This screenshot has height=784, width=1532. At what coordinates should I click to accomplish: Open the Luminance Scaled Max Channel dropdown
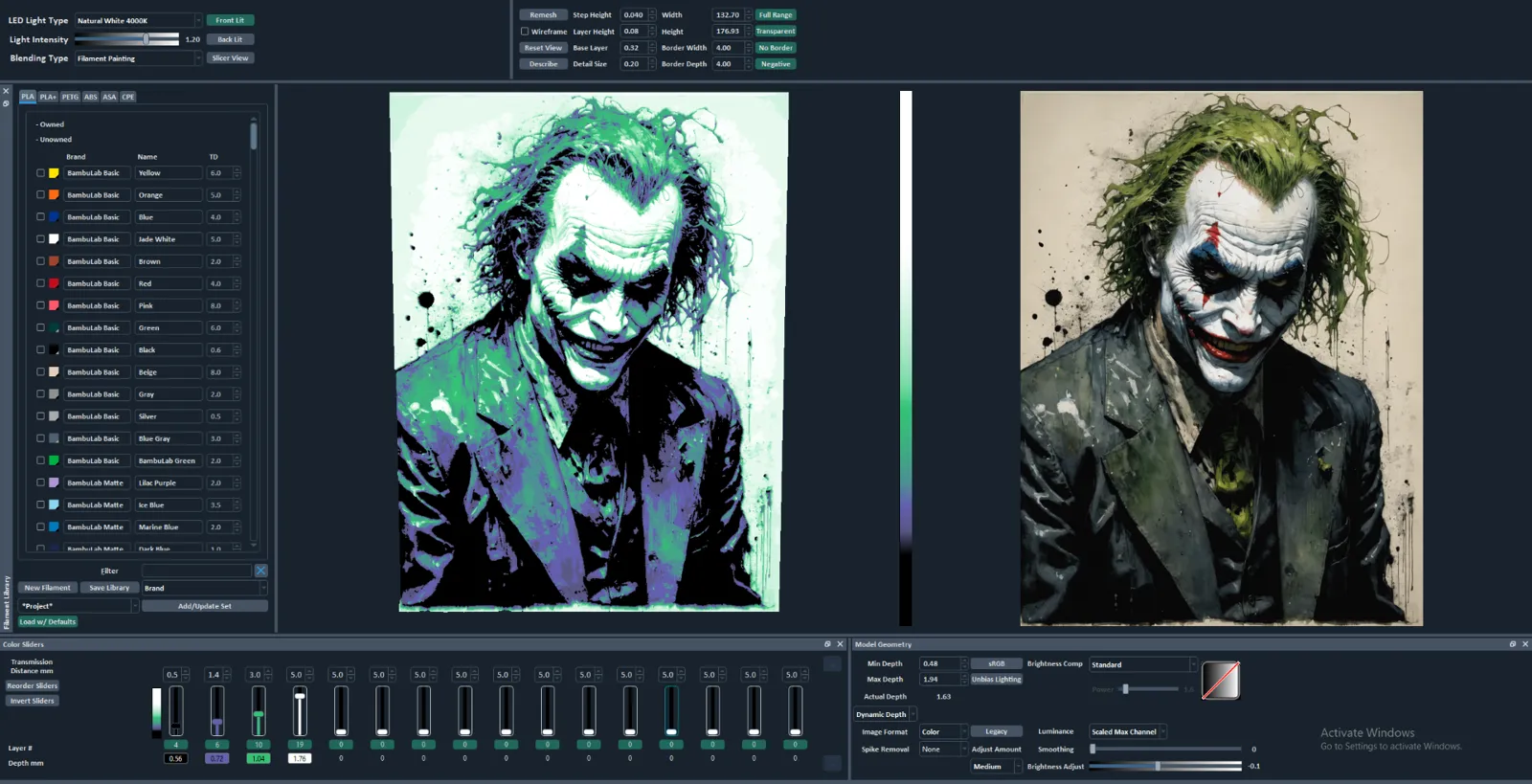click(x=1128, y=731)
